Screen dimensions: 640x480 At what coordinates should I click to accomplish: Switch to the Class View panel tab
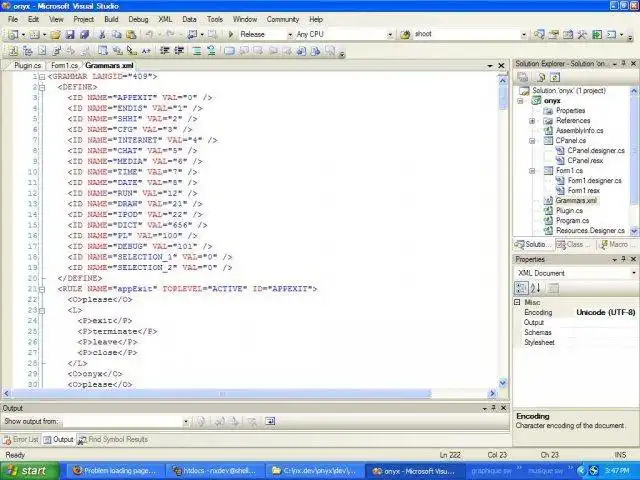pos(574,244)
